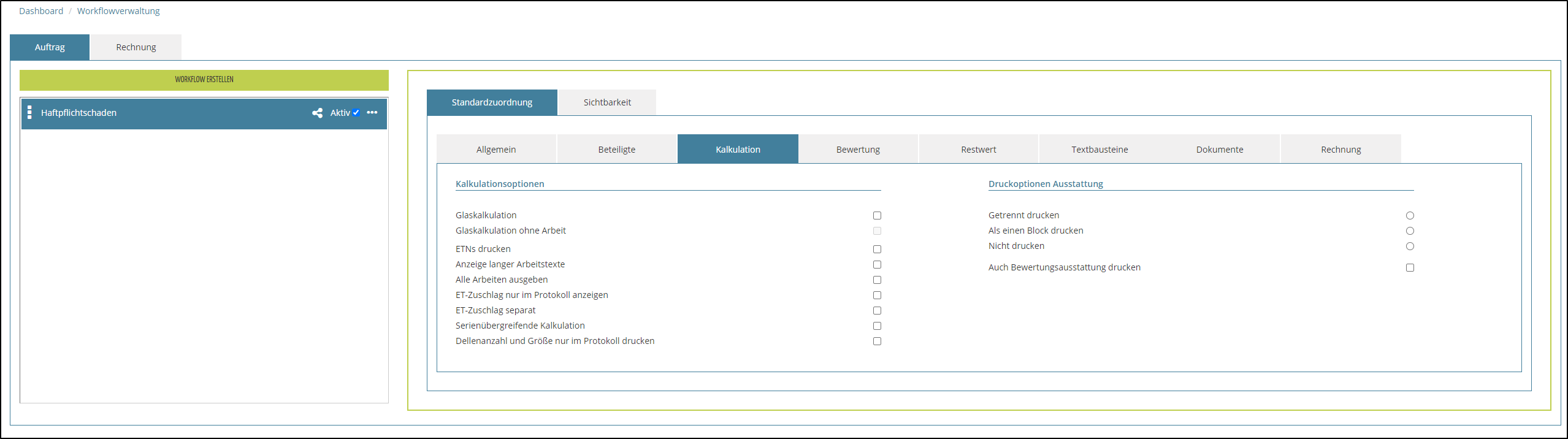Viewport: 1568px width, 439px height.
Task: Enable the Glaskalkulation checkbox
Action: [877, 216]
